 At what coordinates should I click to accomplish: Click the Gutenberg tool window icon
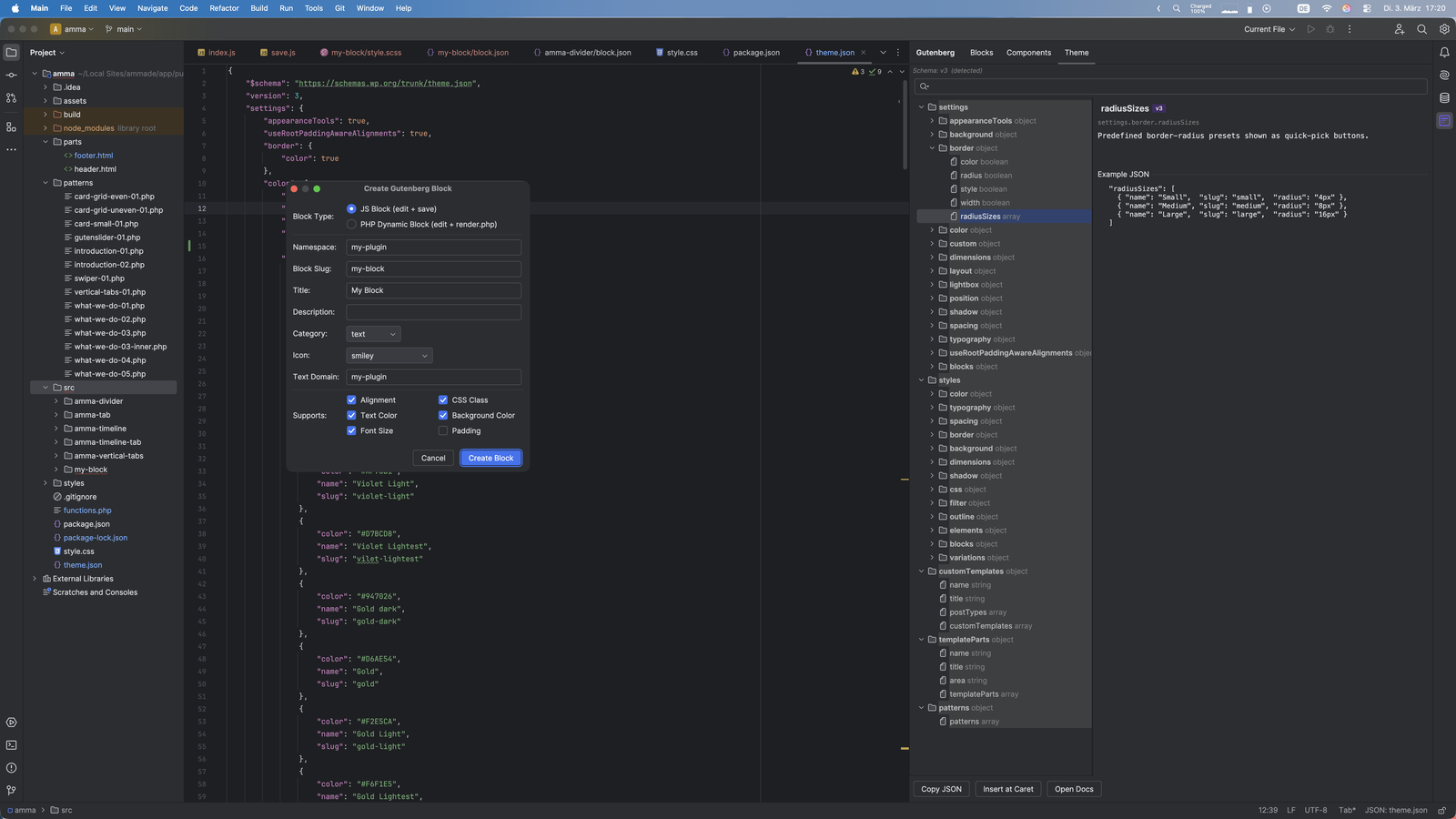tap(1444, 121)
